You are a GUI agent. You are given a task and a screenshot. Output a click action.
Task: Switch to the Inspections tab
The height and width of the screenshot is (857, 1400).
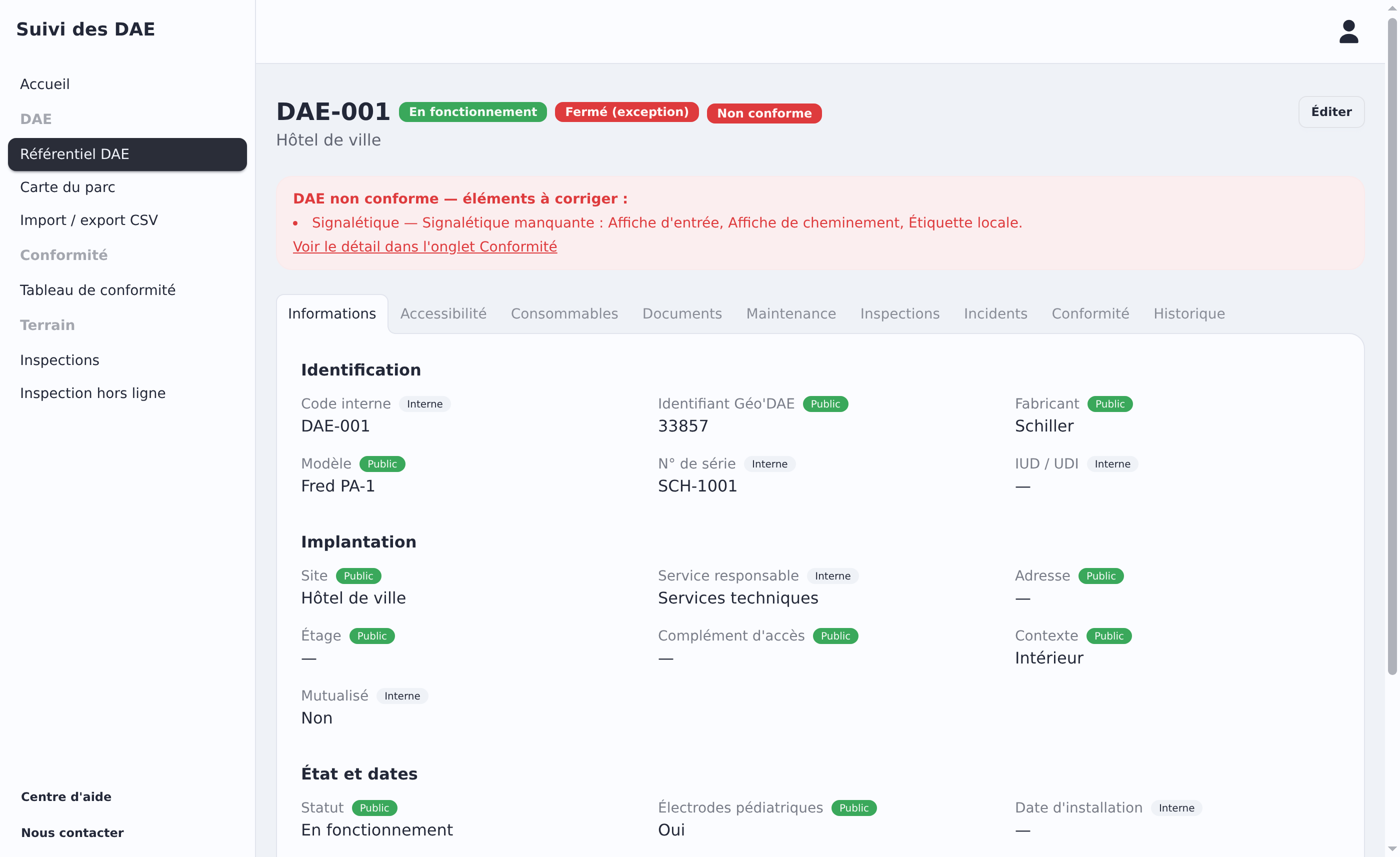pos(900,313)
